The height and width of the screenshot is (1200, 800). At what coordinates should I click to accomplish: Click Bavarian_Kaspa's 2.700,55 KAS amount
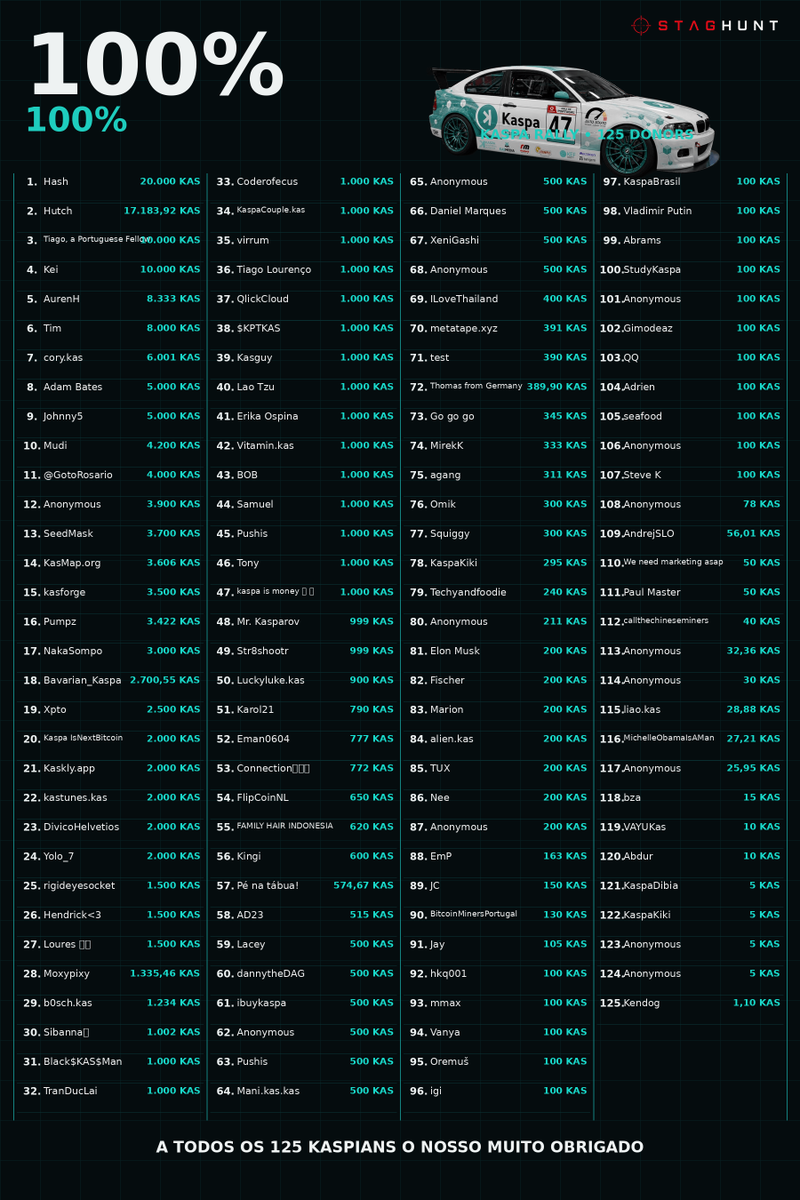click(165, 680)
